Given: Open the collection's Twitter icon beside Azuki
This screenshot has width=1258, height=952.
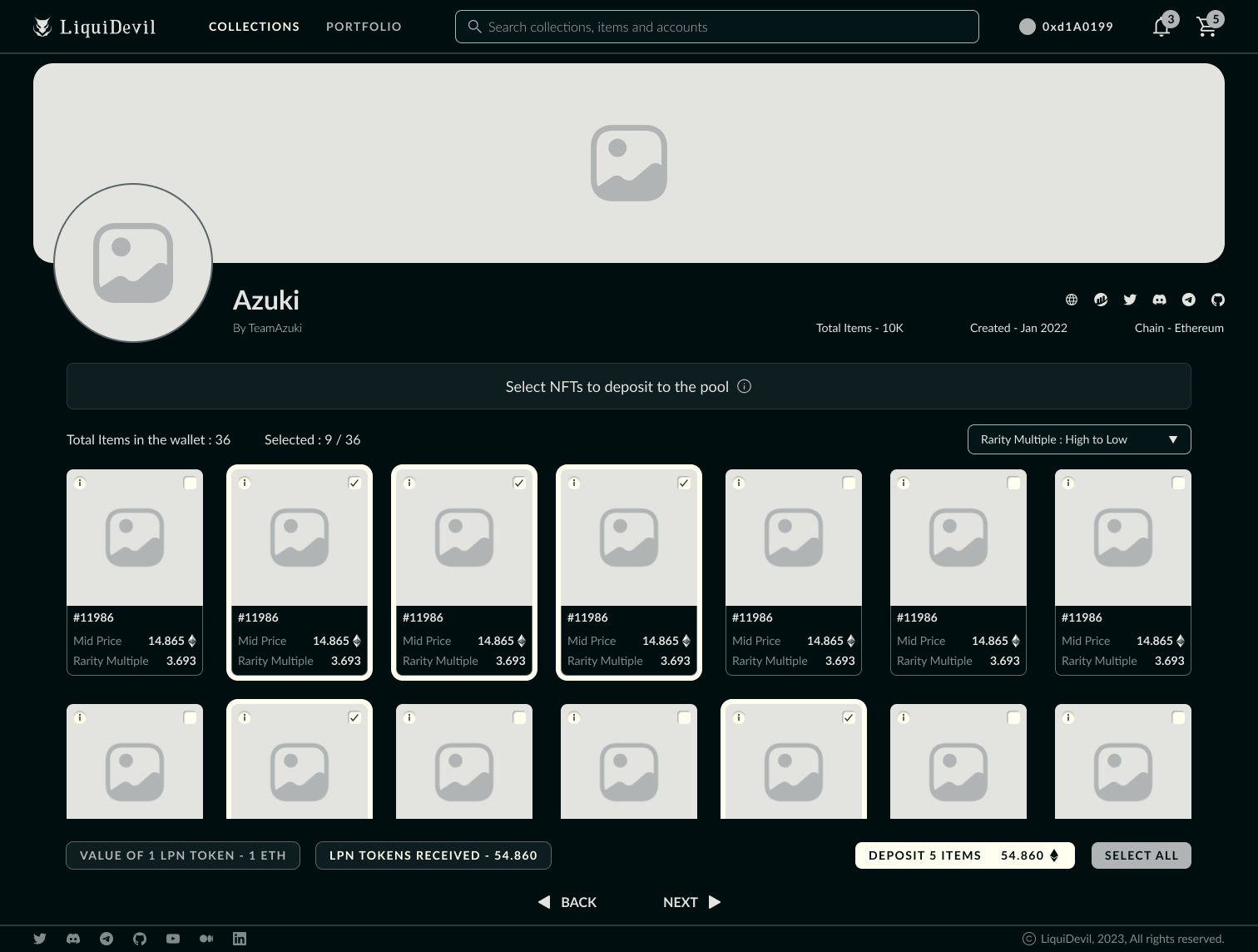Looking at the screenshot, I should [1130, 300].
